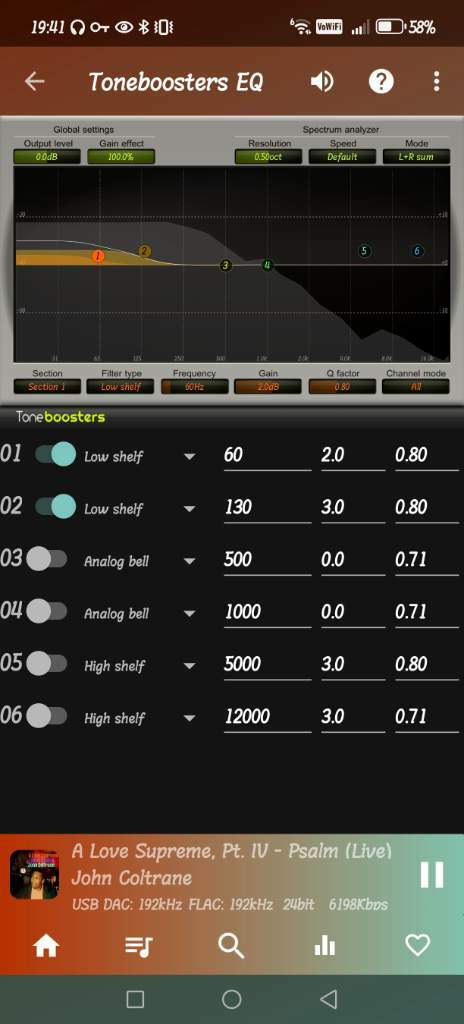Image resolution: width=464 pixels, height=1024 pixels.
Task: Edit the 12000 frequency field for band 06
Action: 268,718
